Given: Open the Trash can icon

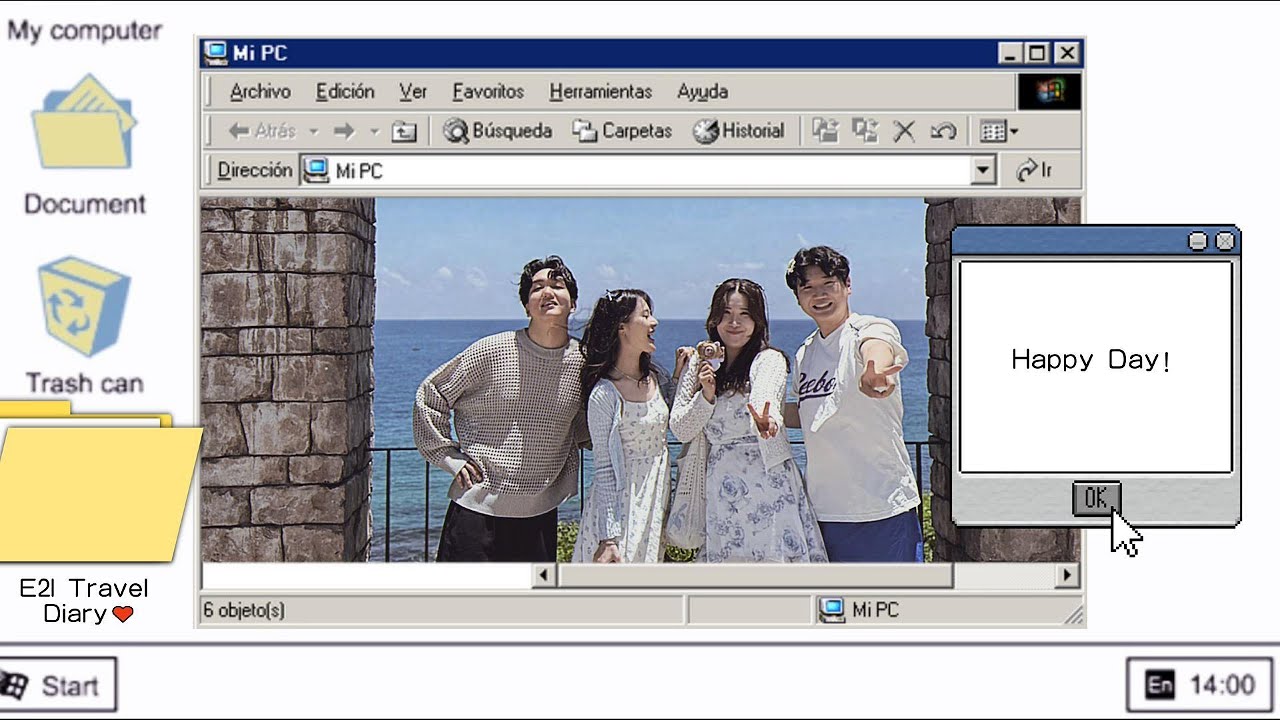Looking at the screenshot, I should coord(84,306).
